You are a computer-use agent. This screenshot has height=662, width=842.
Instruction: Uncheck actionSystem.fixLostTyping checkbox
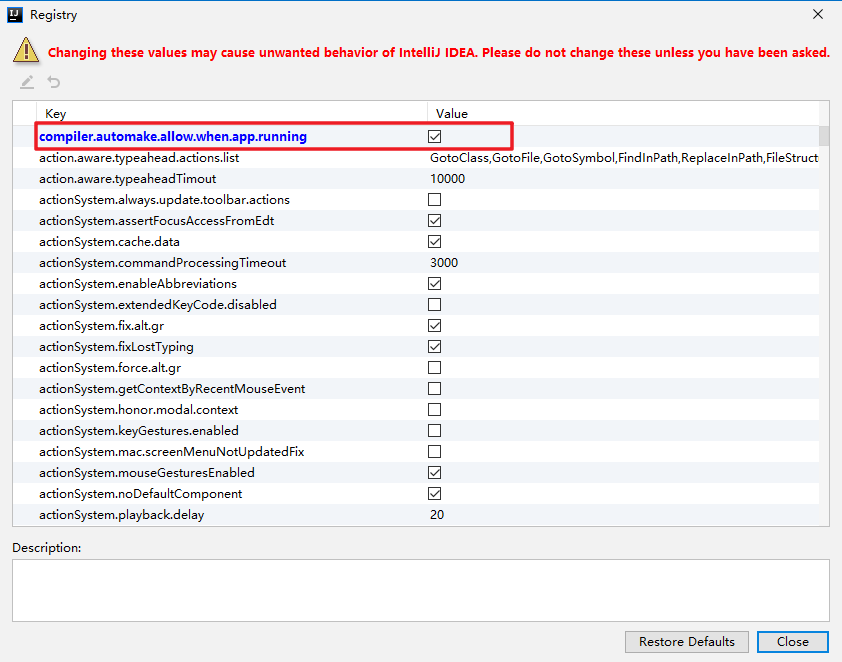point(434,346)
